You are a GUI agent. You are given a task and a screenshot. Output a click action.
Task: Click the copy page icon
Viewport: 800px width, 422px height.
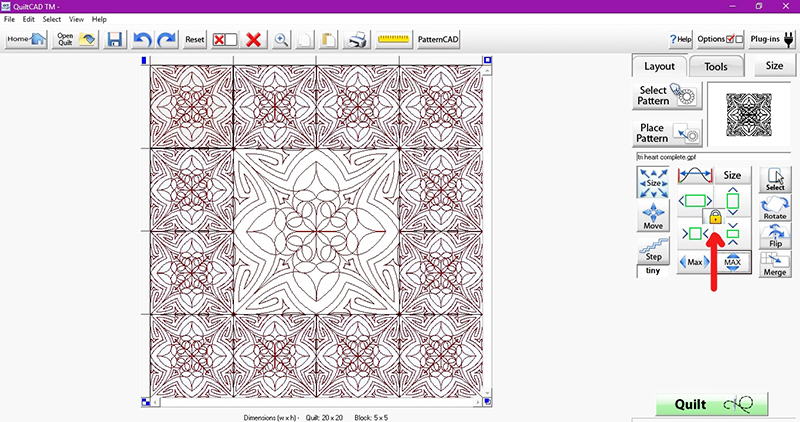click(x=305, y=39)
